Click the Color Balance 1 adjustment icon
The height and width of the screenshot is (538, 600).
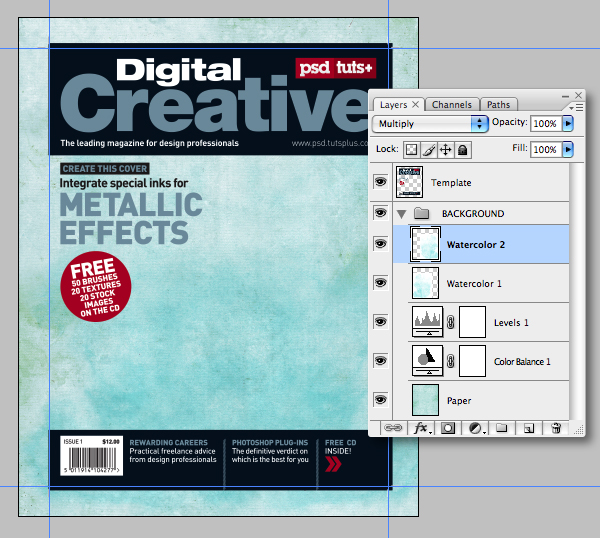pyautogui.click(x=427, y=361)
